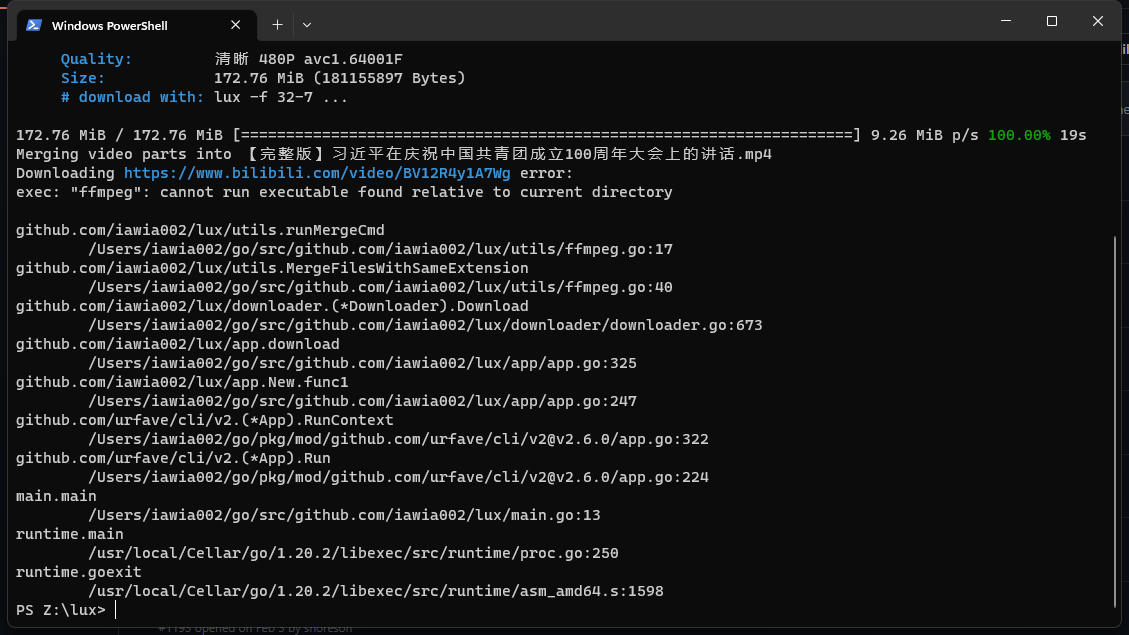Click the 'cannot run executable' error line
This screenshot has width=1129, height=635.
coord(344,192)
